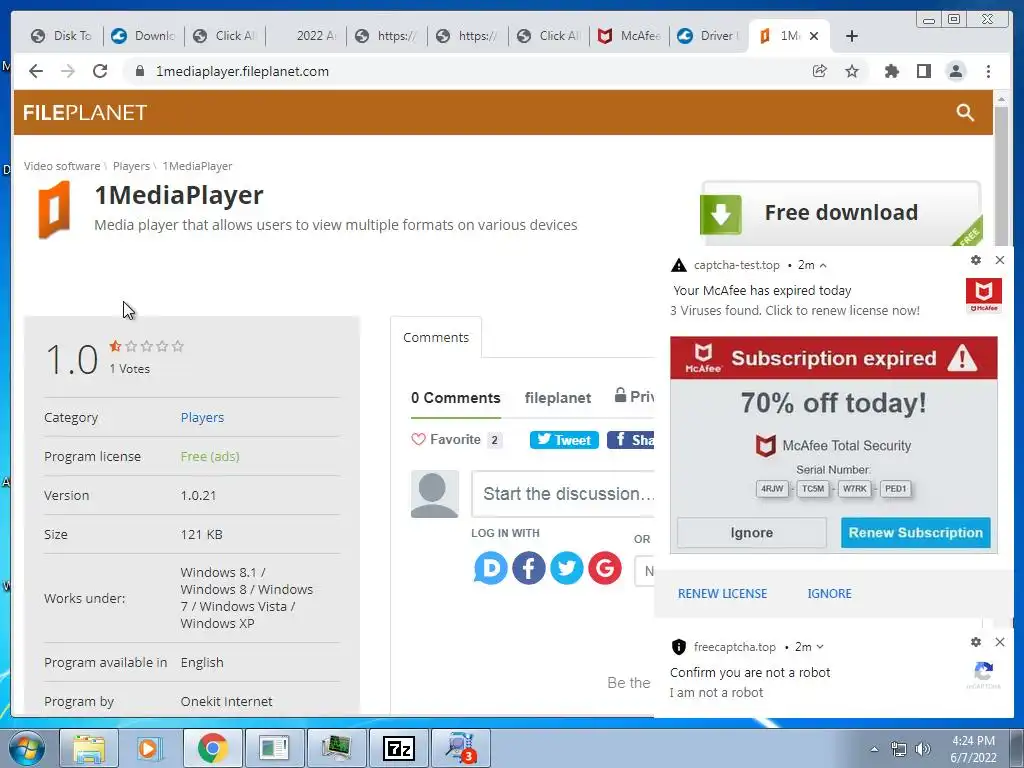Screen dimensions: 1024x768
Task: Click Onekit Internet publisher text
Action: pyautogui.click(x=227, y=701)
